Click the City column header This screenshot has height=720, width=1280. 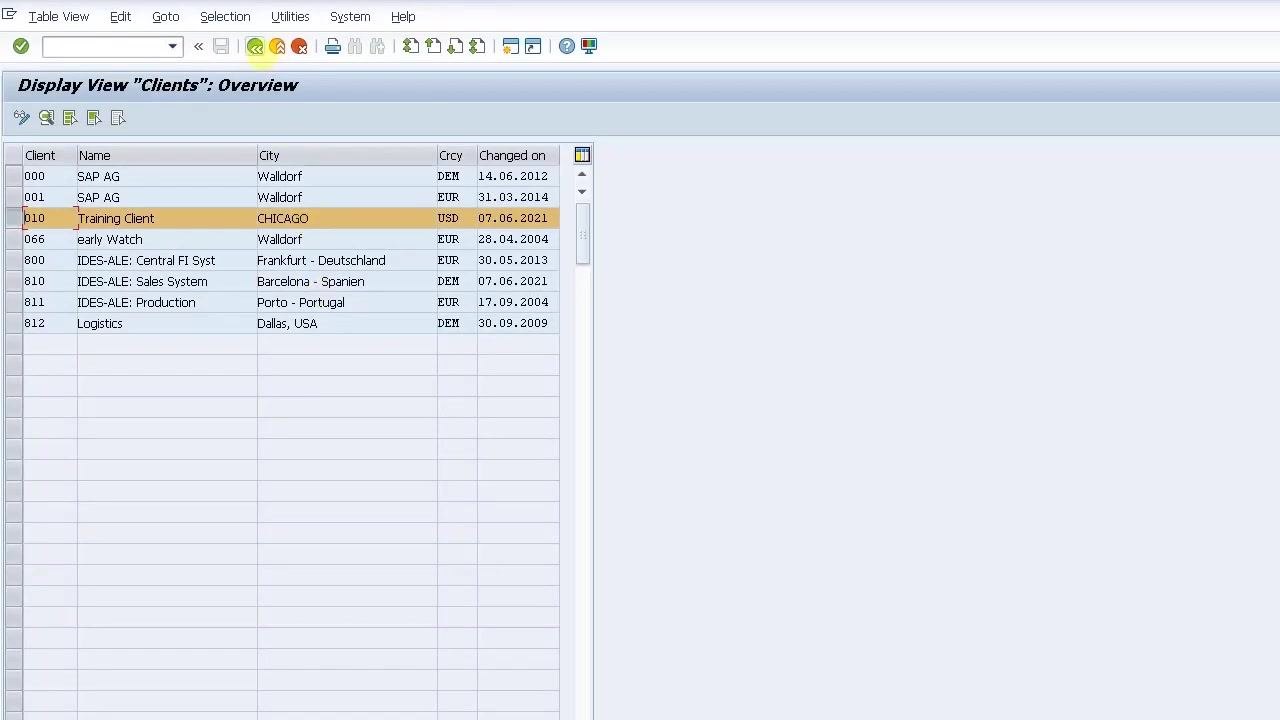pos(346,155)
